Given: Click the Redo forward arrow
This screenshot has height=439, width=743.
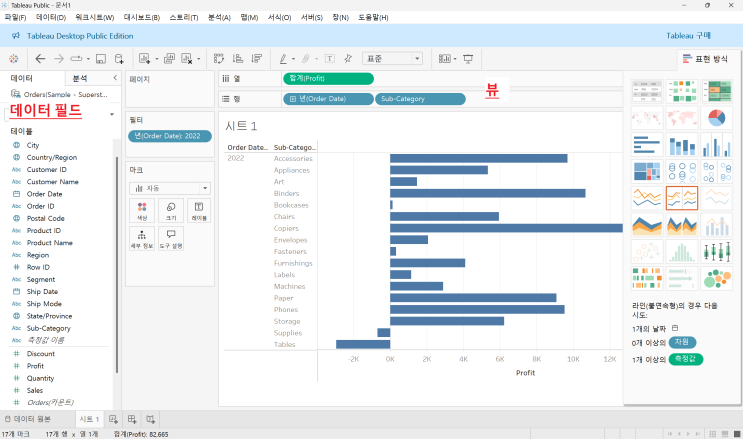Looking at the screenshot, I should coord(59,59).
